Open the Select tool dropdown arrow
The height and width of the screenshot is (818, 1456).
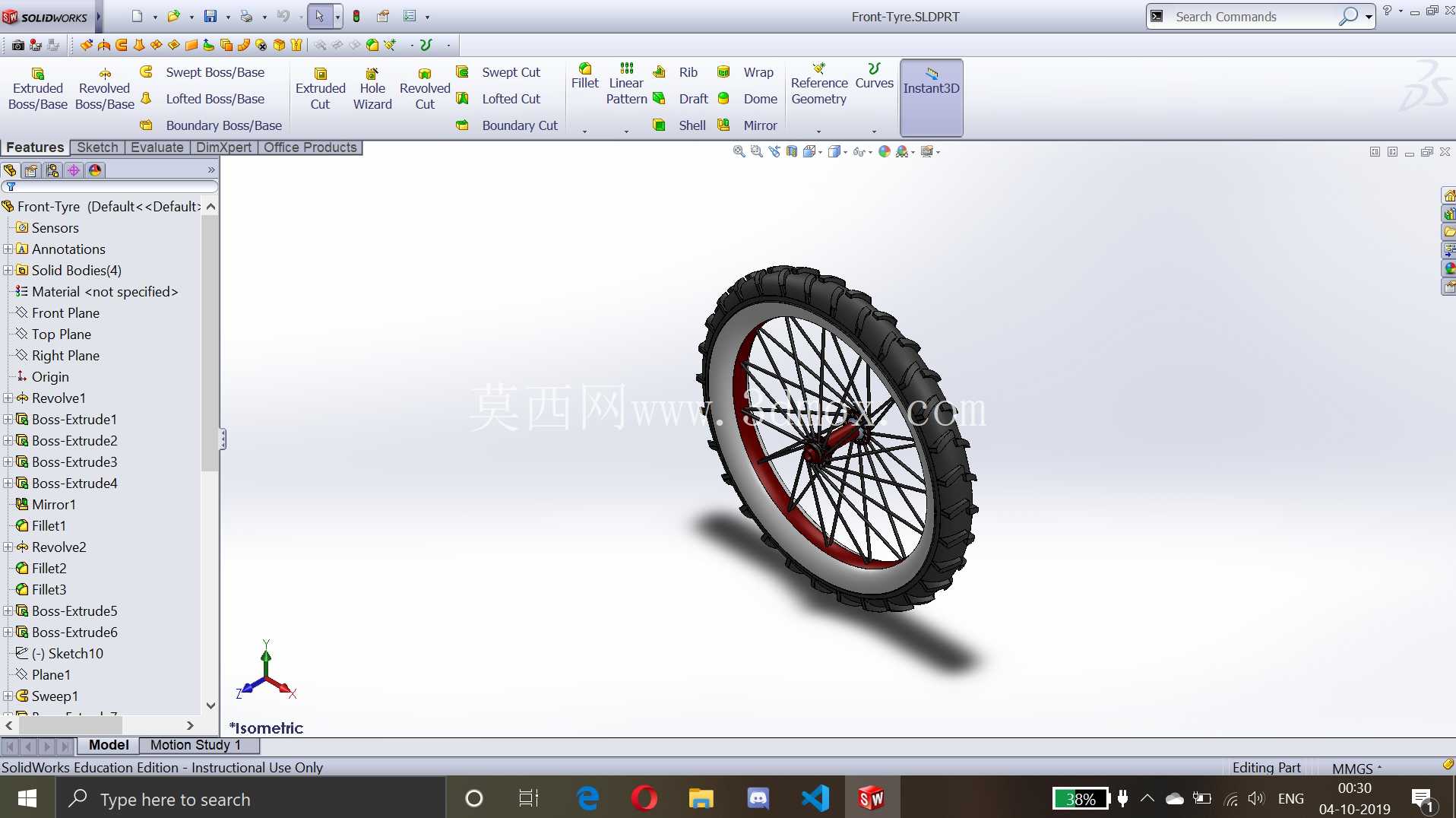[x=337, y=16]
